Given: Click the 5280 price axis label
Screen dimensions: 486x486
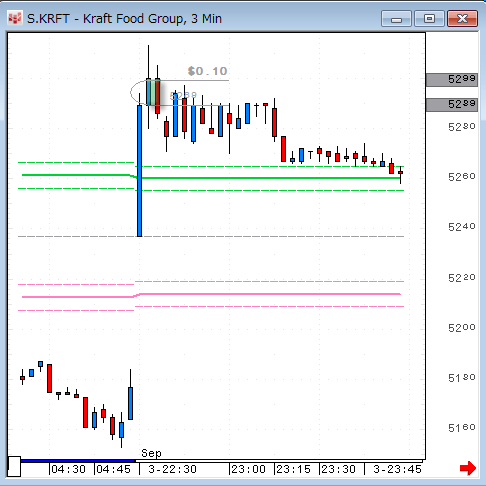Looking at the screenshot, I should click(x=462, y=127).
